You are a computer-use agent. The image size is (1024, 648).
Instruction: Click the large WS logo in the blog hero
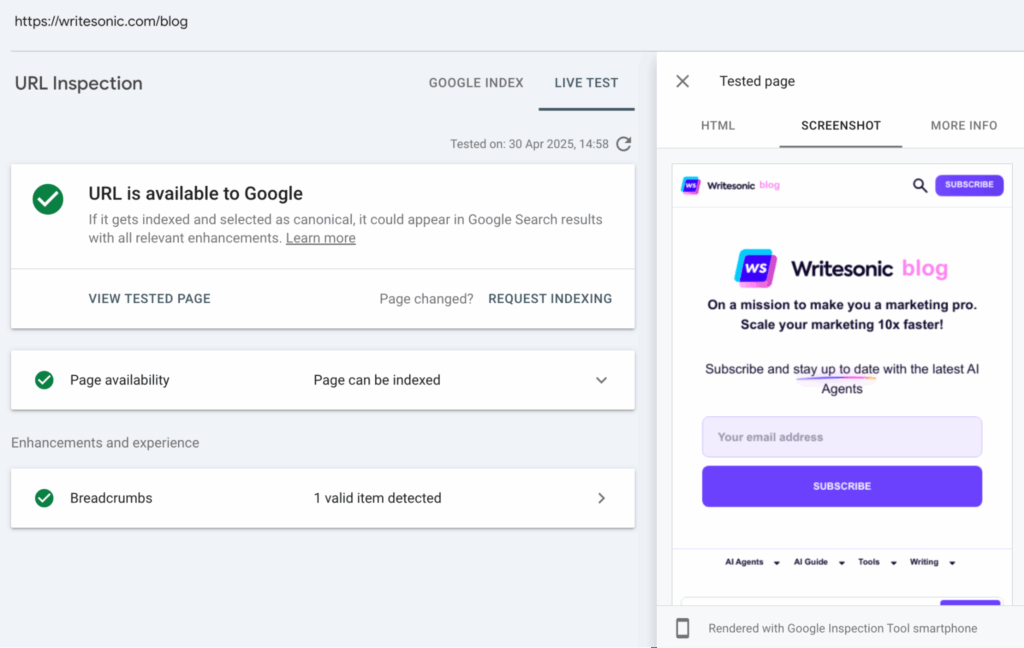pos(756,268)
